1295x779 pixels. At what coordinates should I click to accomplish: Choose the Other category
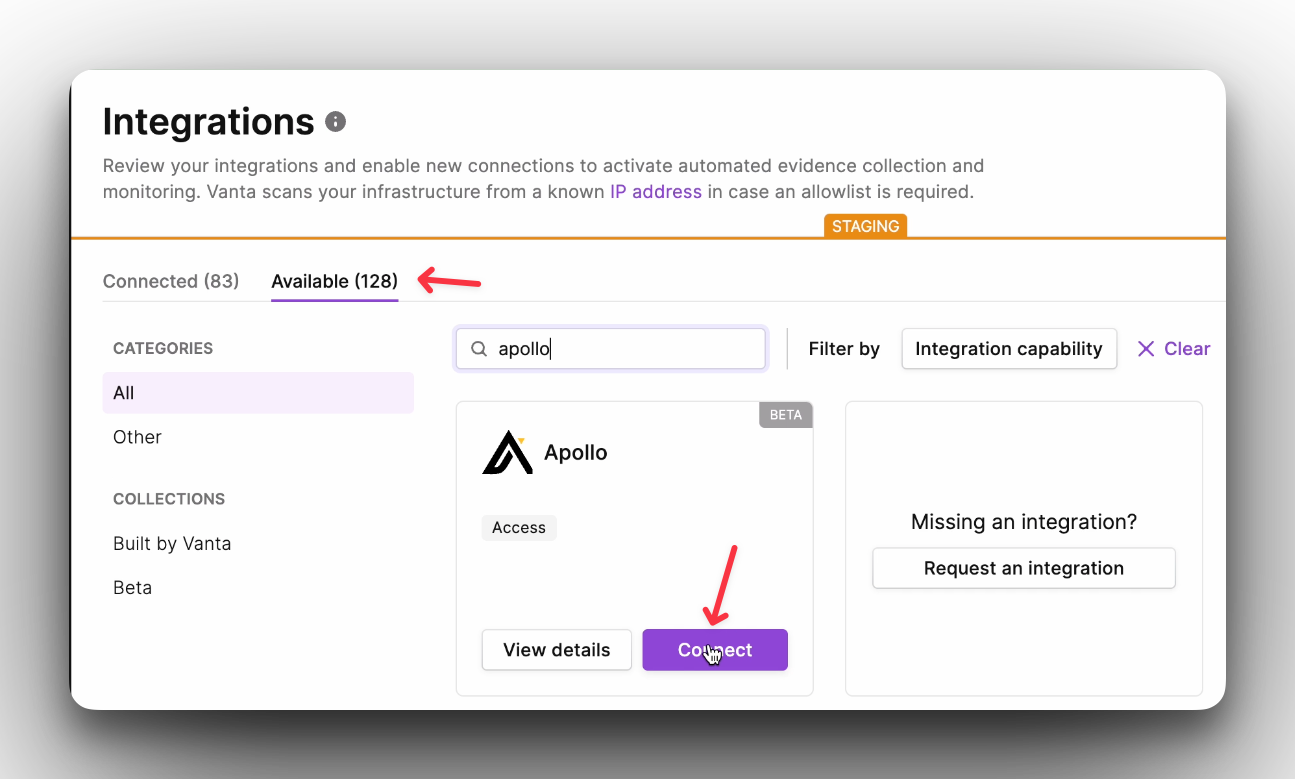coord(137,437)
